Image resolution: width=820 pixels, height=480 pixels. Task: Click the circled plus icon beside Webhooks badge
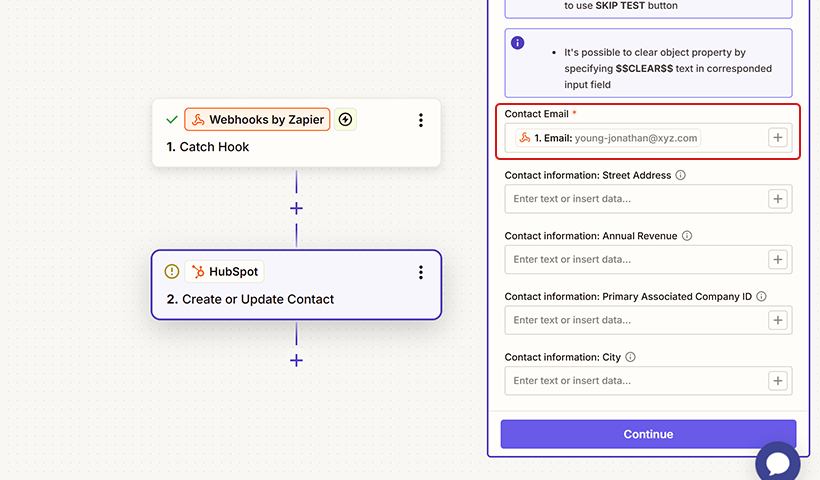[x=345, y=120]
